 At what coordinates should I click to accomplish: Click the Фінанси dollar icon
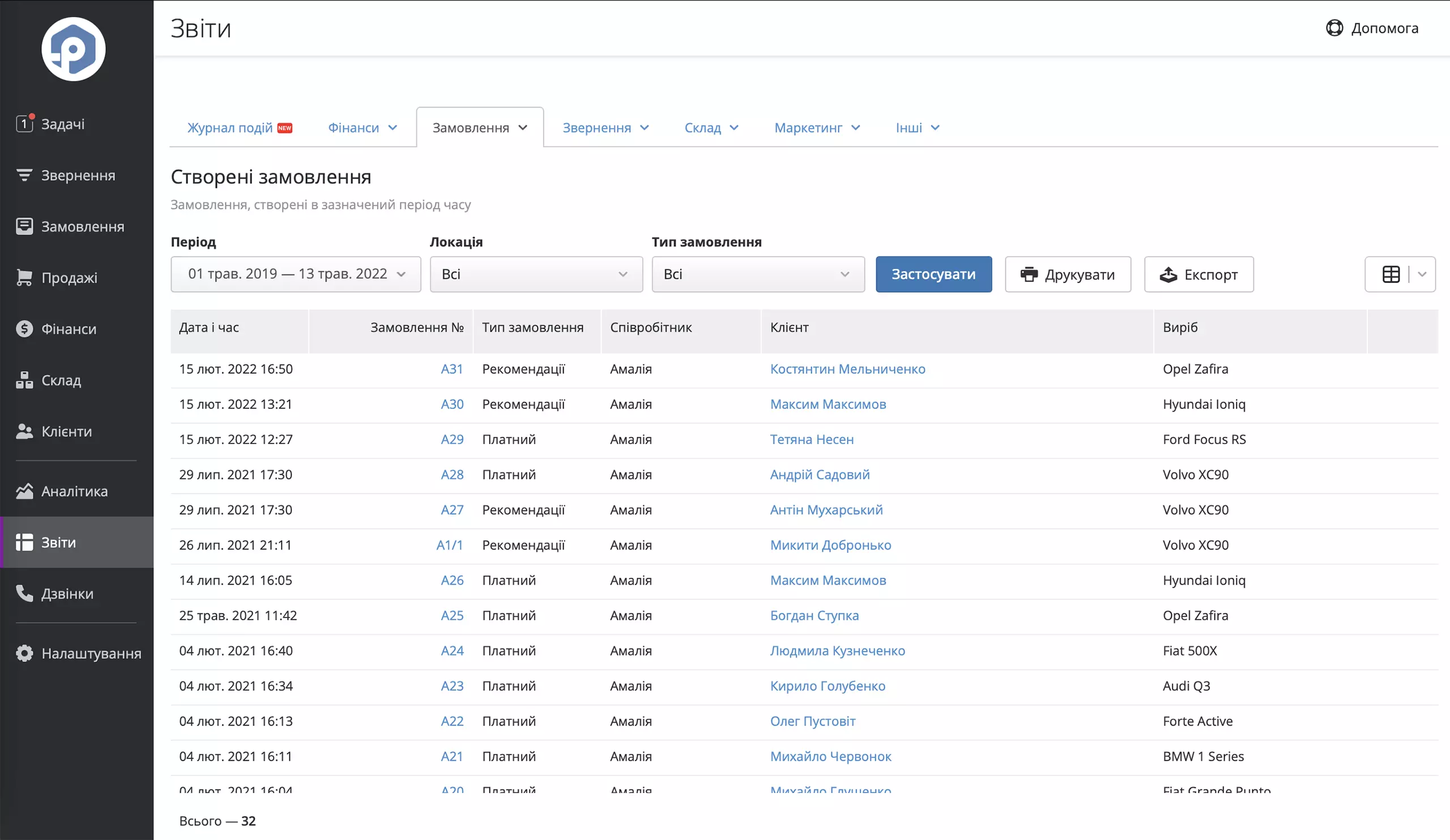coord(24,329)
